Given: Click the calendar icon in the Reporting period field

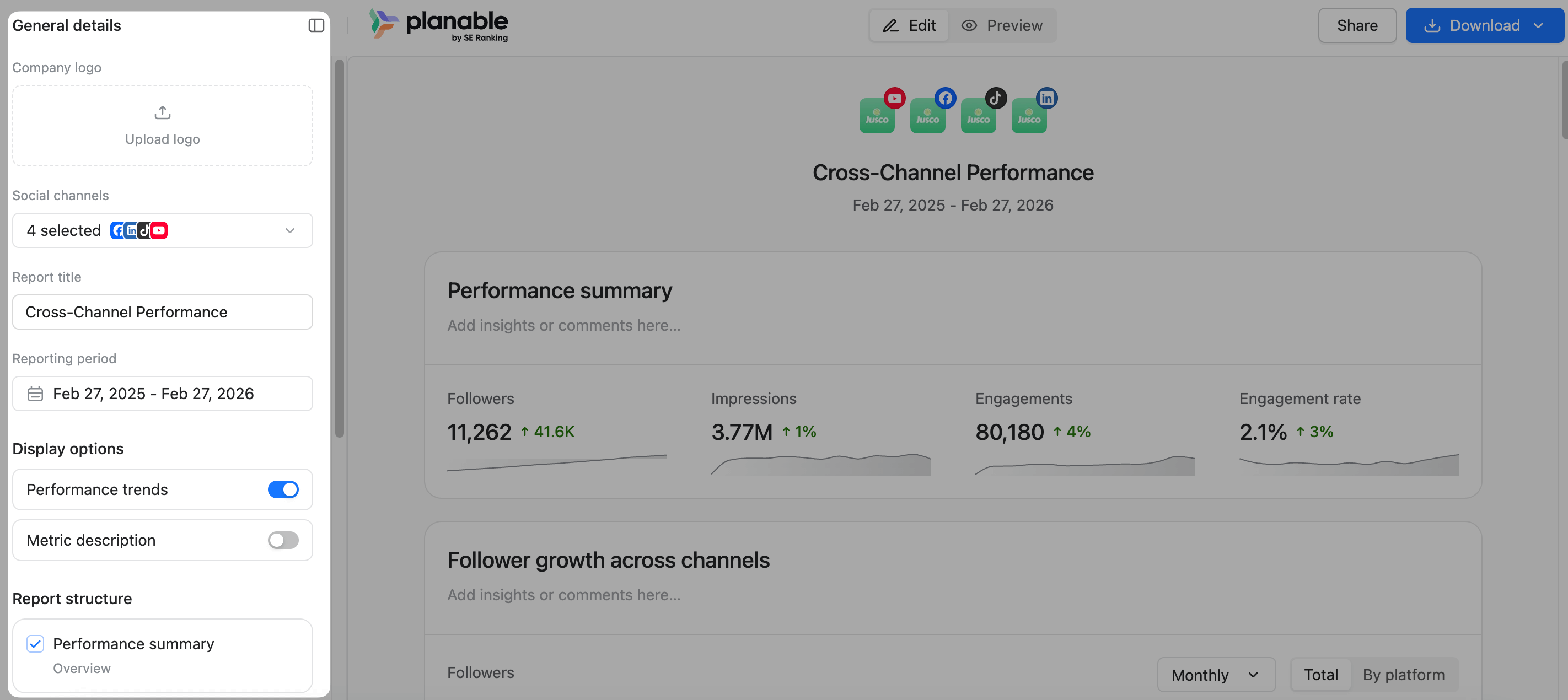Looking at the screenshot, I should pyautogui.click(x=35, y=394).
